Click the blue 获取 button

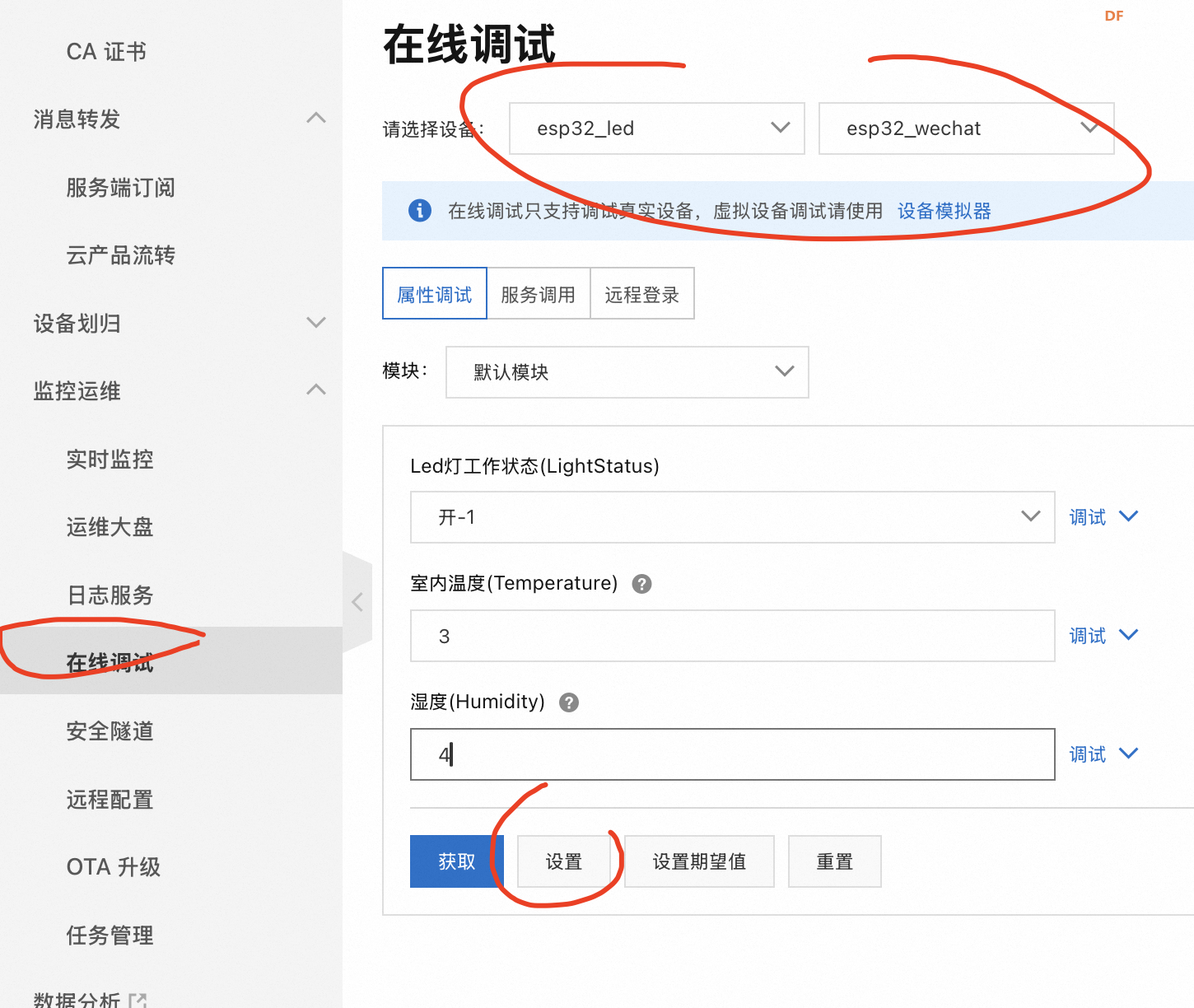457,861
